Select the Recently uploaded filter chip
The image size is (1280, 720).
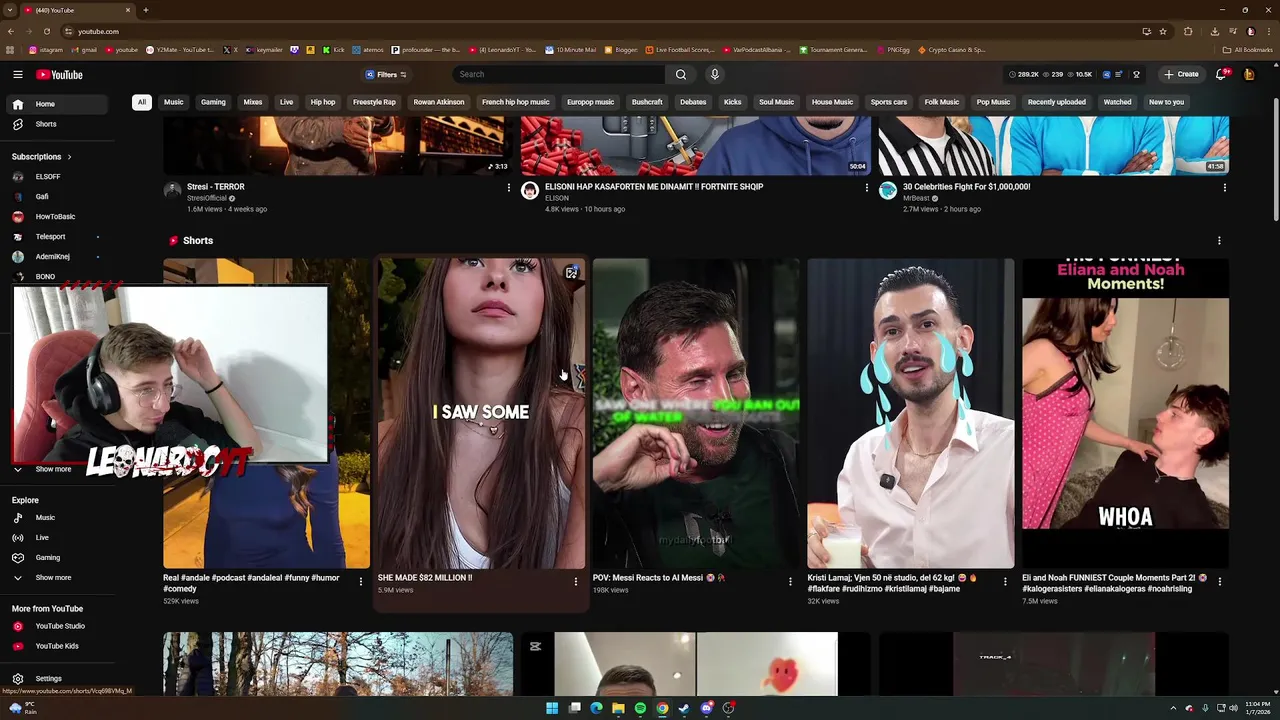(x=1056, y=102)
